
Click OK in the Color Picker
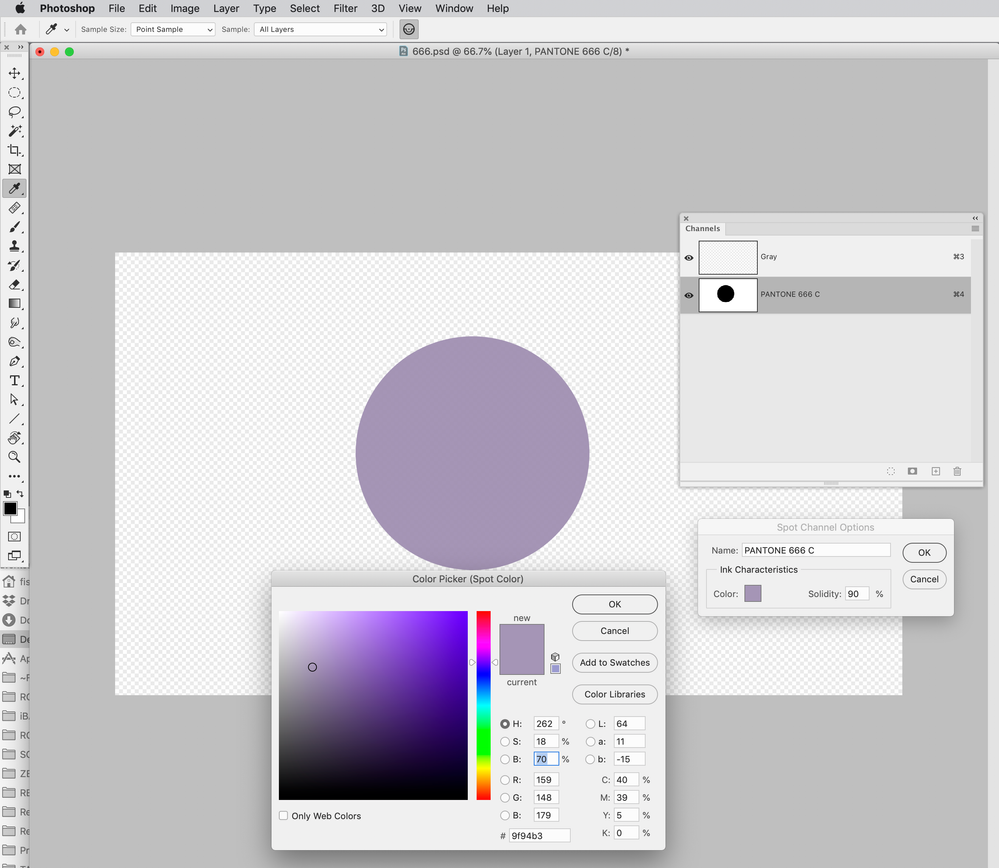(x=615, y=604)
